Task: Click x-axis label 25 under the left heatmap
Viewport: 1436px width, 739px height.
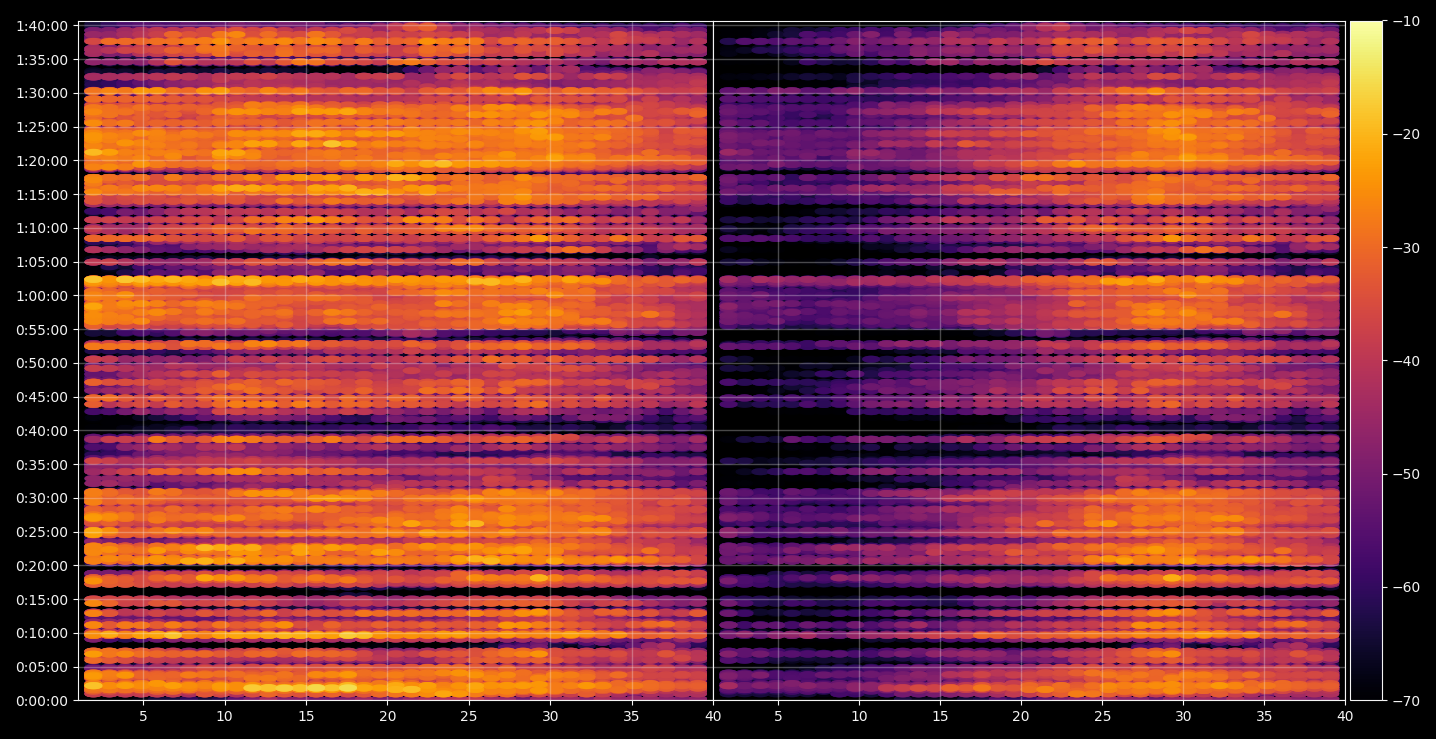Action: [x=469, y=717]
